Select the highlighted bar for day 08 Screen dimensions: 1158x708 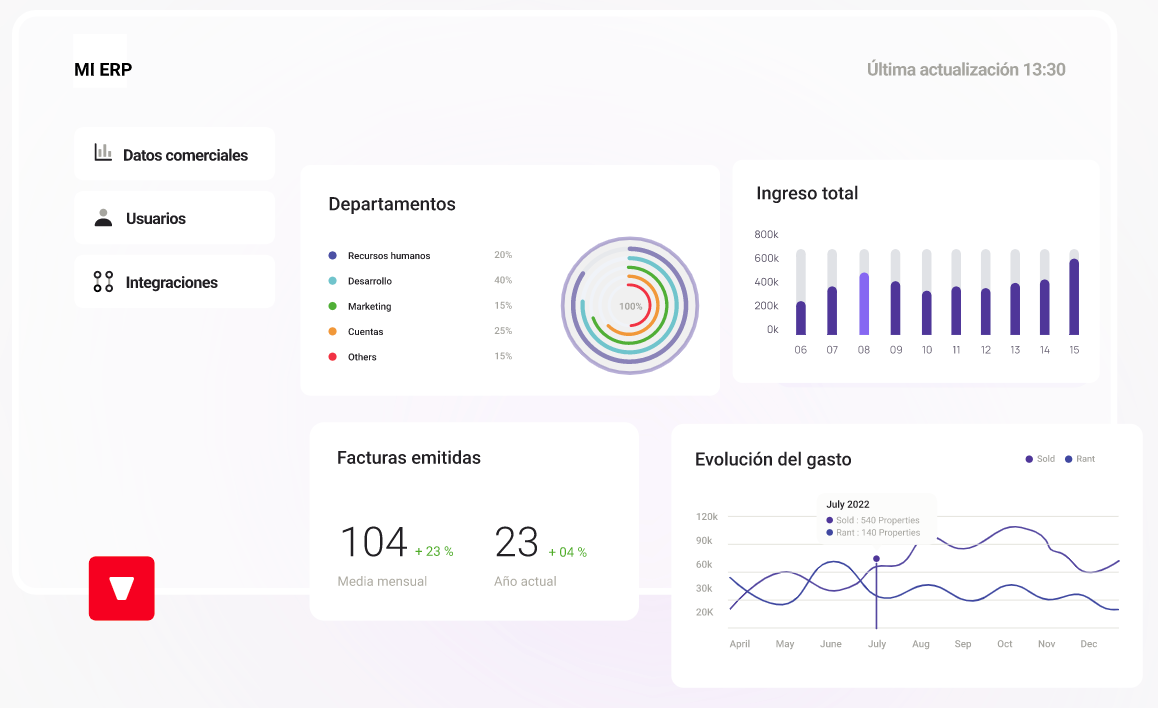point(864,303)
